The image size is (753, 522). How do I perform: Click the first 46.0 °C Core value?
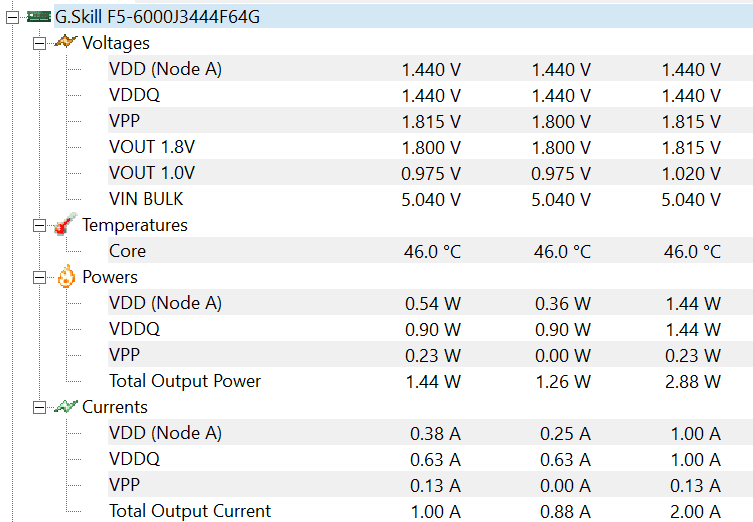point(432,252)
